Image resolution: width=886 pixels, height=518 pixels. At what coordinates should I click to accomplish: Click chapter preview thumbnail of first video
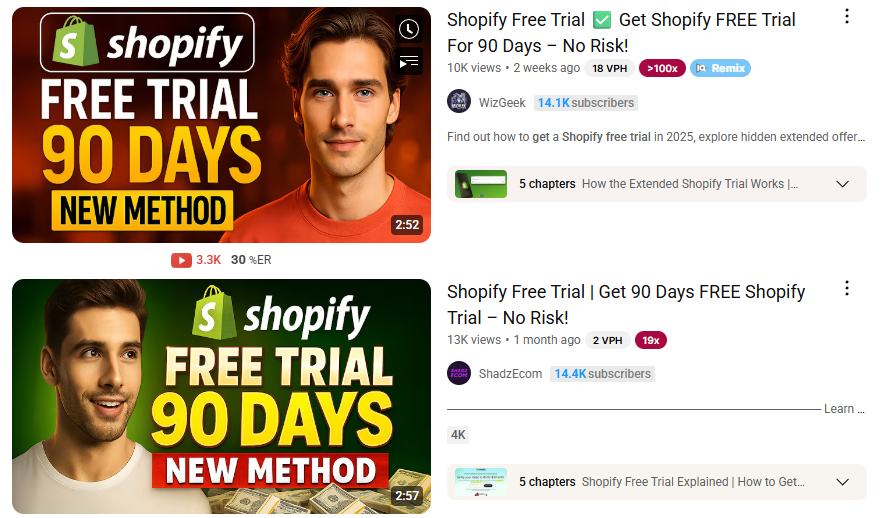tap(481, 184)
